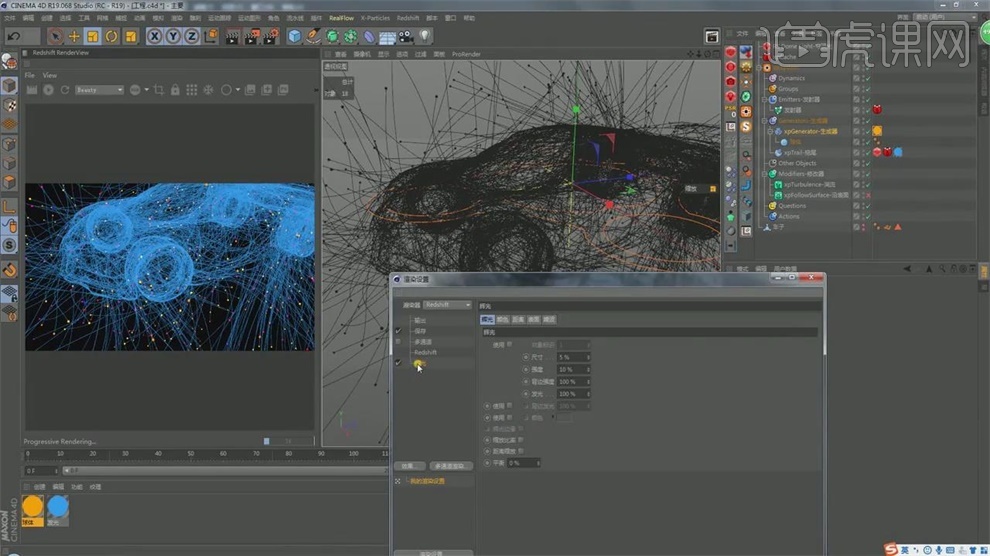Select the Rotate tool
The width and height of the screenshot is (990, 556).
pyautogui.click(x=111, y=36)
